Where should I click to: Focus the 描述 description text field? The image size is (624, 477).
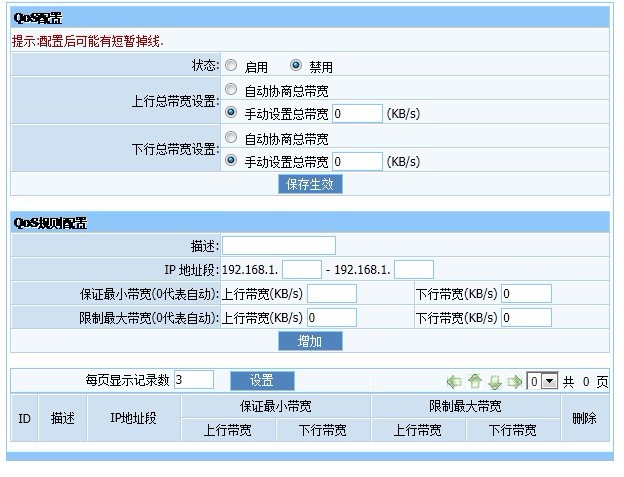click(x=278, y=246)
